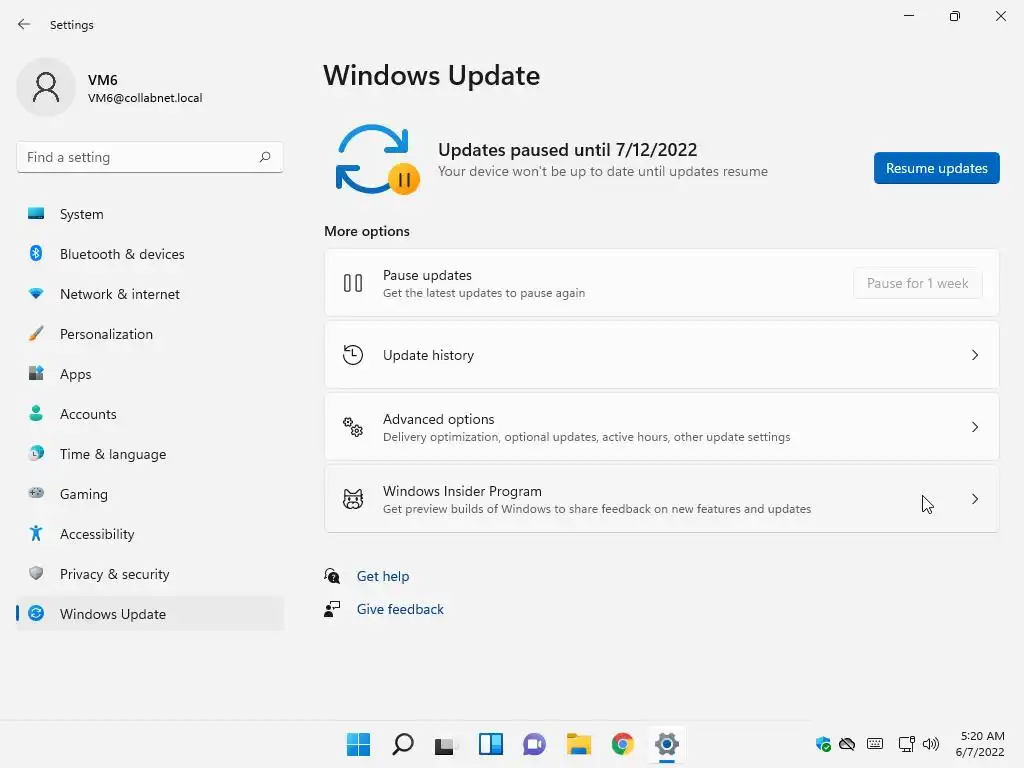Viewport: 1024px width, 768px height.
Task: Open Chat app in taskbar
Action: pos(534,744)
